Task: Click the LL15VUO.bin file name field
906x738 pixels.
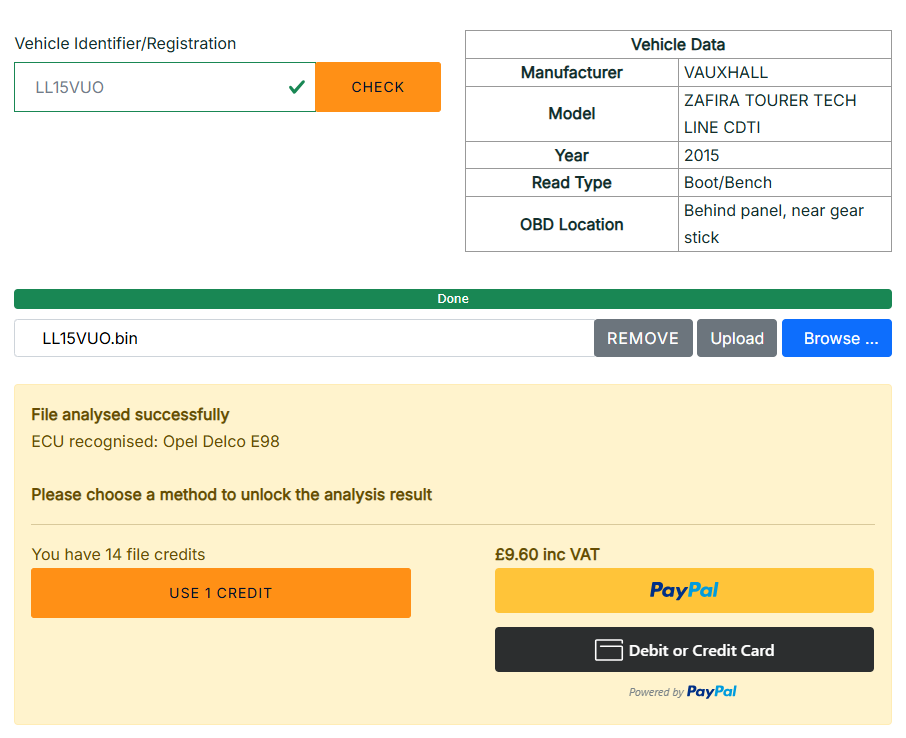Action: (x=300, y=338)
